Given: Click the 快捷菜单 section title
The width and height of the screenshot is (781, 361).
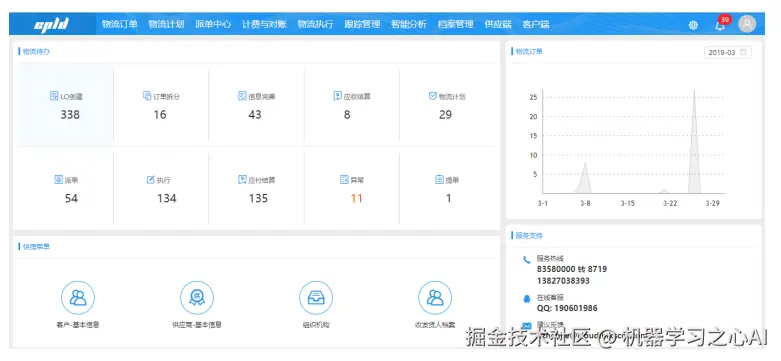Looking at the screenshot, I should [x=36, y=246].
